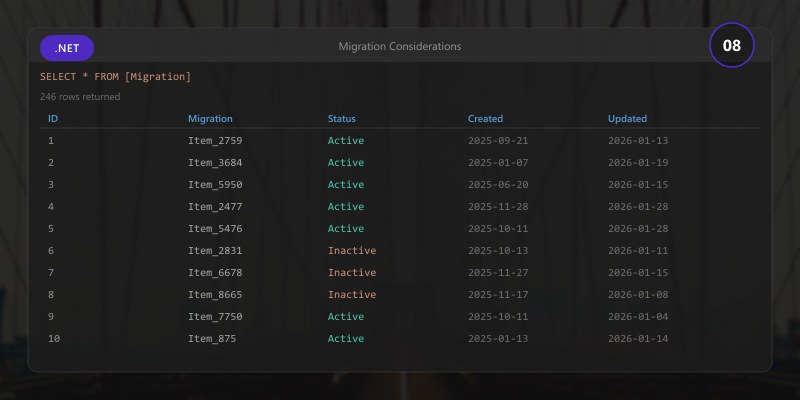Click created date 2025-10-13
The width and height of the screenshot is (800, 400).
[498, 251]
